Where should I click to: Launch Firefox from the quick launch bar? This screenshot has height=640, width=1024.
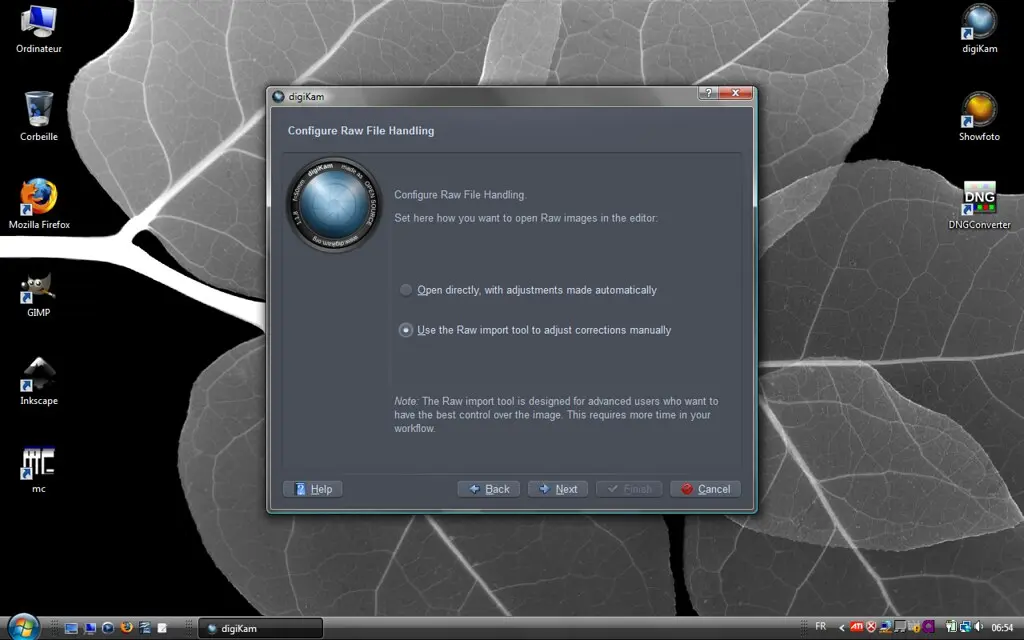click(x=126, y=628)
